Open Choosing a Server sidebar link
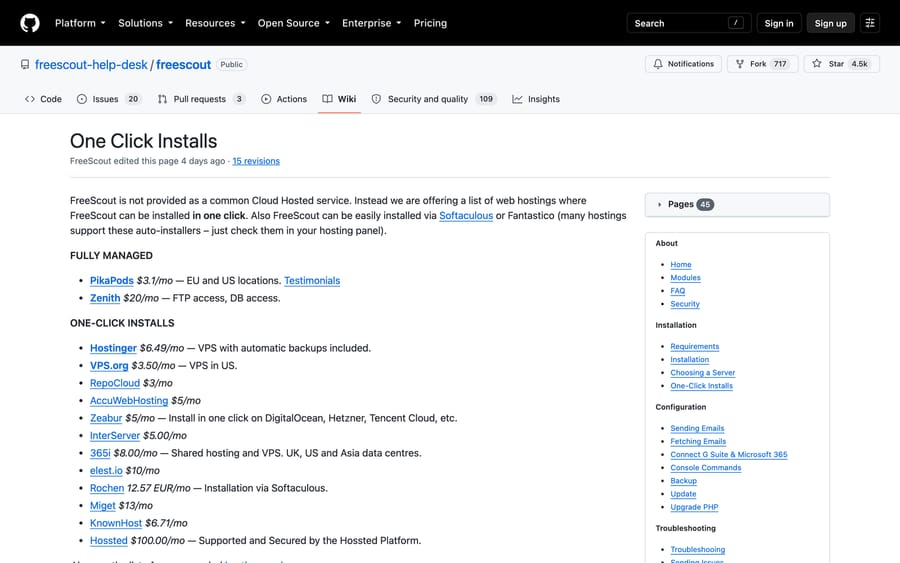Image resolution: width=900 pixels, height=563 pixels. point(703,373)
